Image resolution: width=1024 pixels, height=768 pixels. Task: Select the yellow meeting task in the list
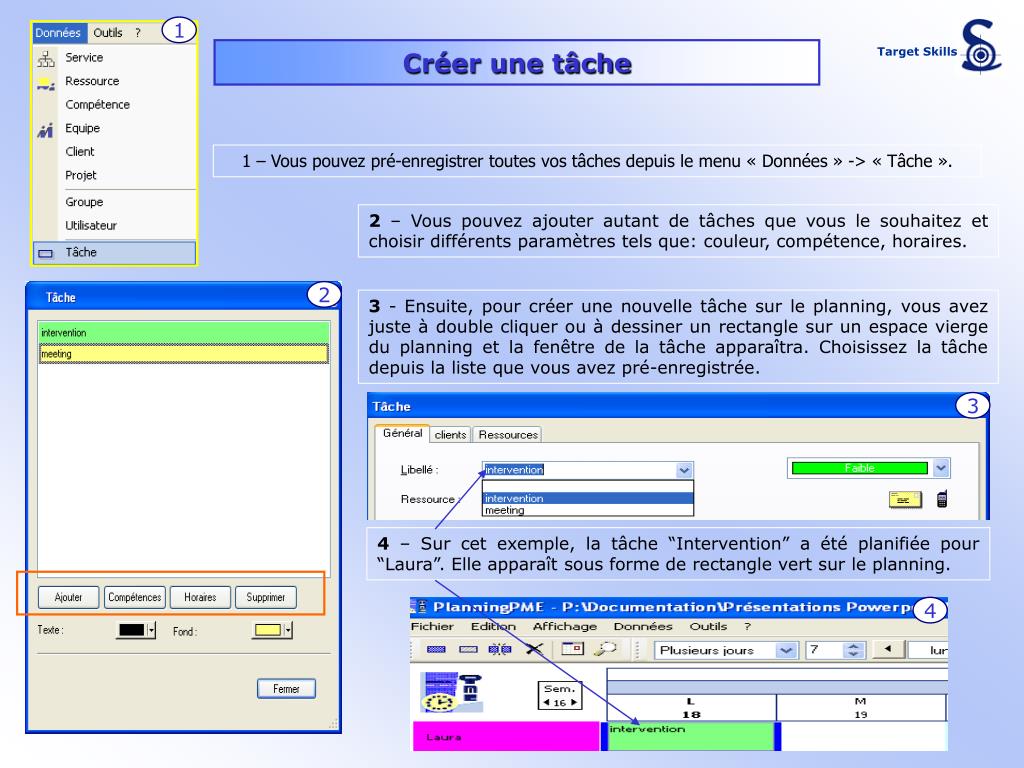(x=184, y=353)
